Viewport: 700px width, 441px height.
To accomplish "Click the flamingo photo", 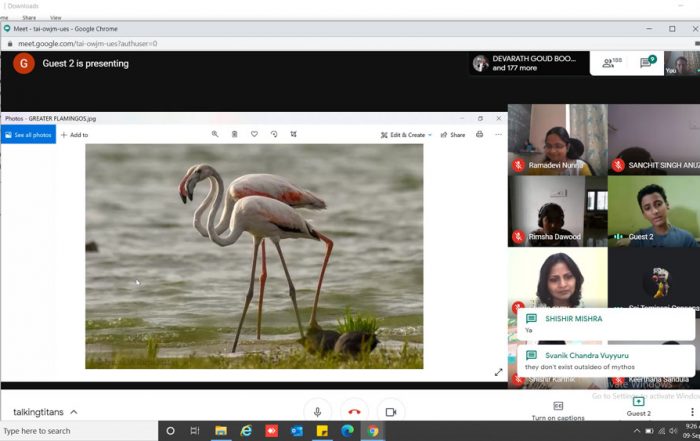I will (x=254, y=256).
